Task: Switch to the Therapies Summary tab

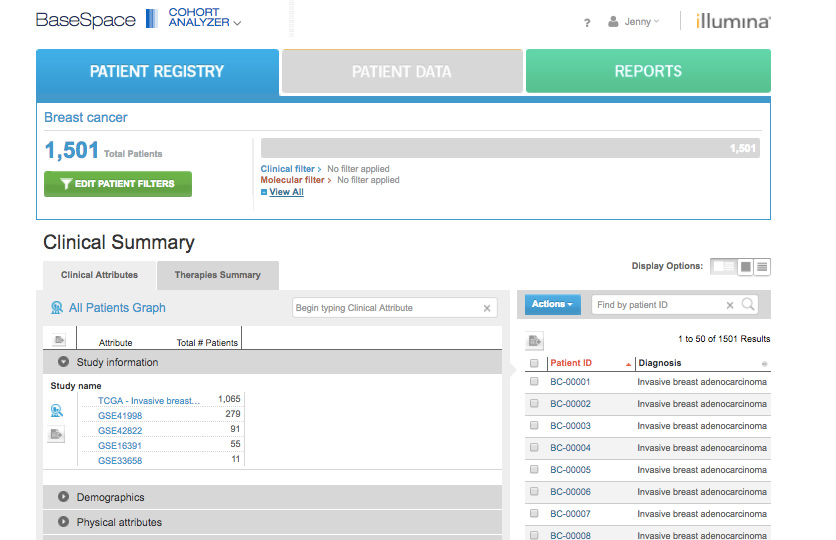Action: pyautogui.click(x=217, y=275)
